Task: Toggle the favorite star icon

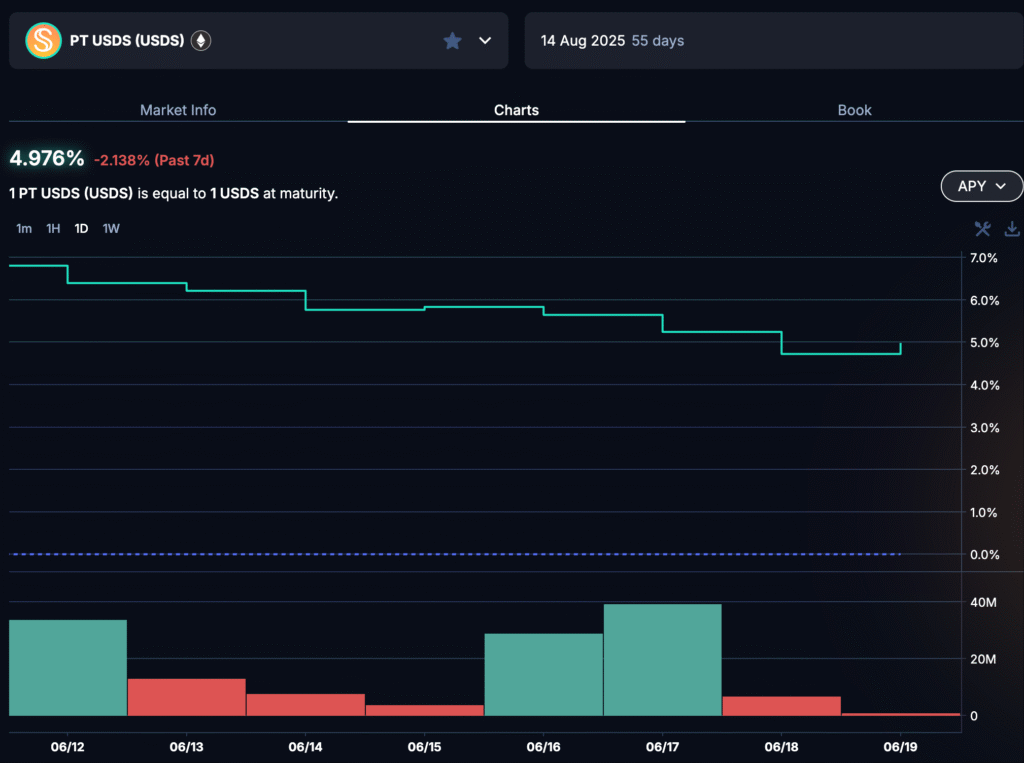Action: 452,41
